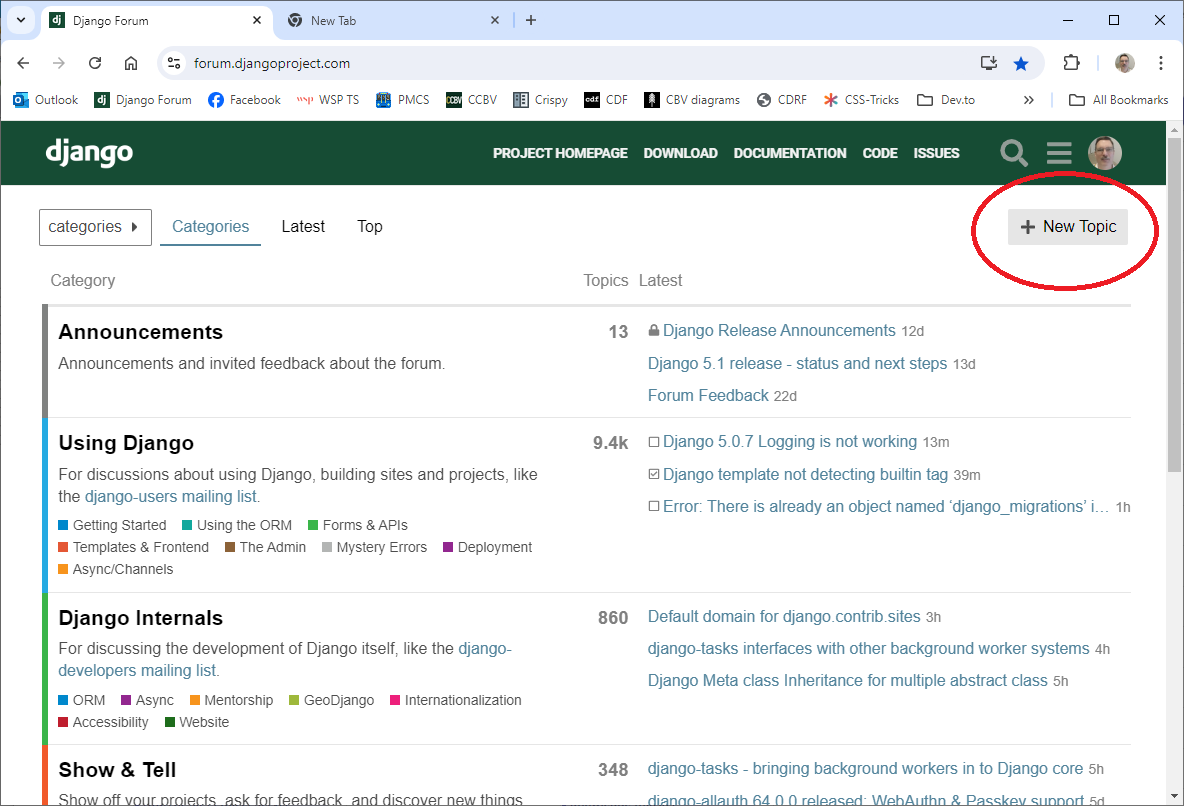Go back with browser back arrow
This screenshot has width=1184, height=806.
click(23, 63)
